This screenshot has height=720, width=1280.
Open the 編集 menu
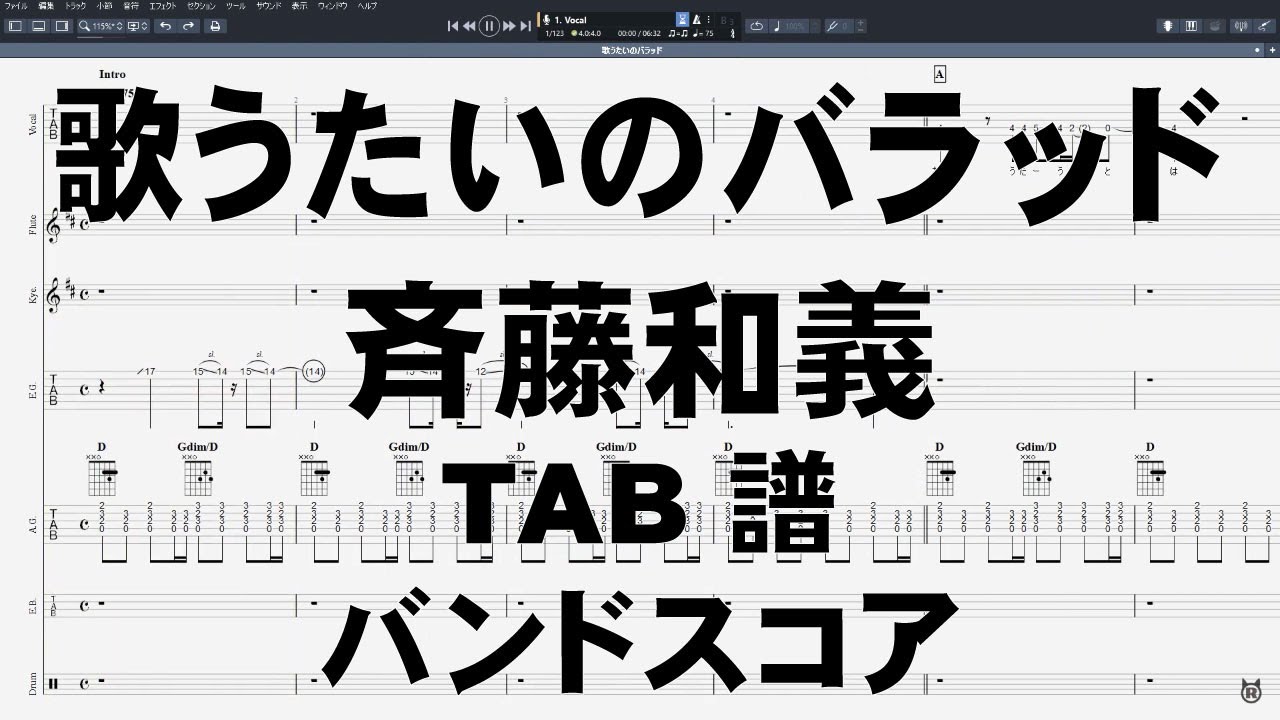(x=46, y=5)
